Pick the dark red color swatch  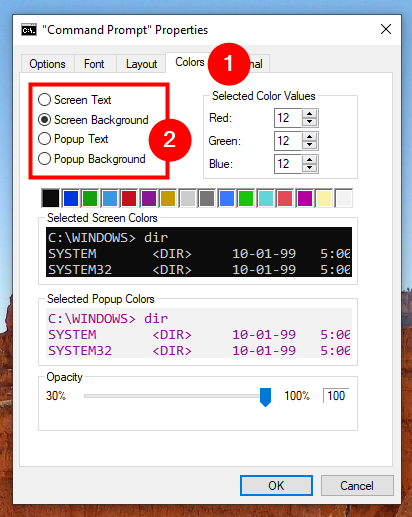[x=129, y=198]
